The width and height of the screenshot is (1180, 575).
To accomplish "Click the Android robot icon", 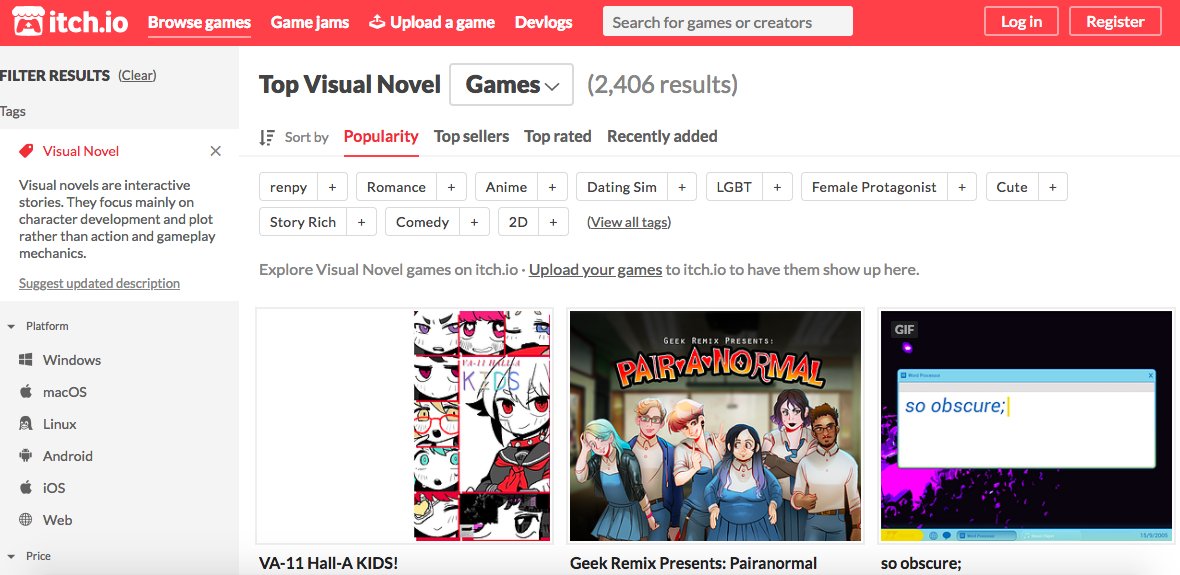I will coord(26,455).
